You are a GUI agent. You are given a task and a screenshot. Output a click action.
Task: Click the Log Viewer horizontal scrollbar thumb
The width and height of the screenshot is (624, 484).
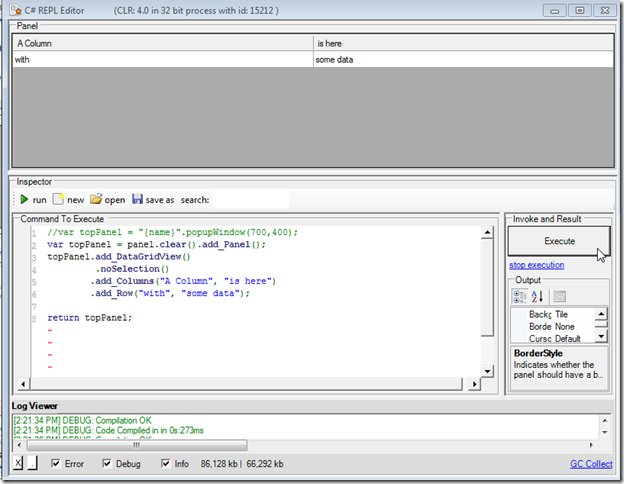point(136,445)
